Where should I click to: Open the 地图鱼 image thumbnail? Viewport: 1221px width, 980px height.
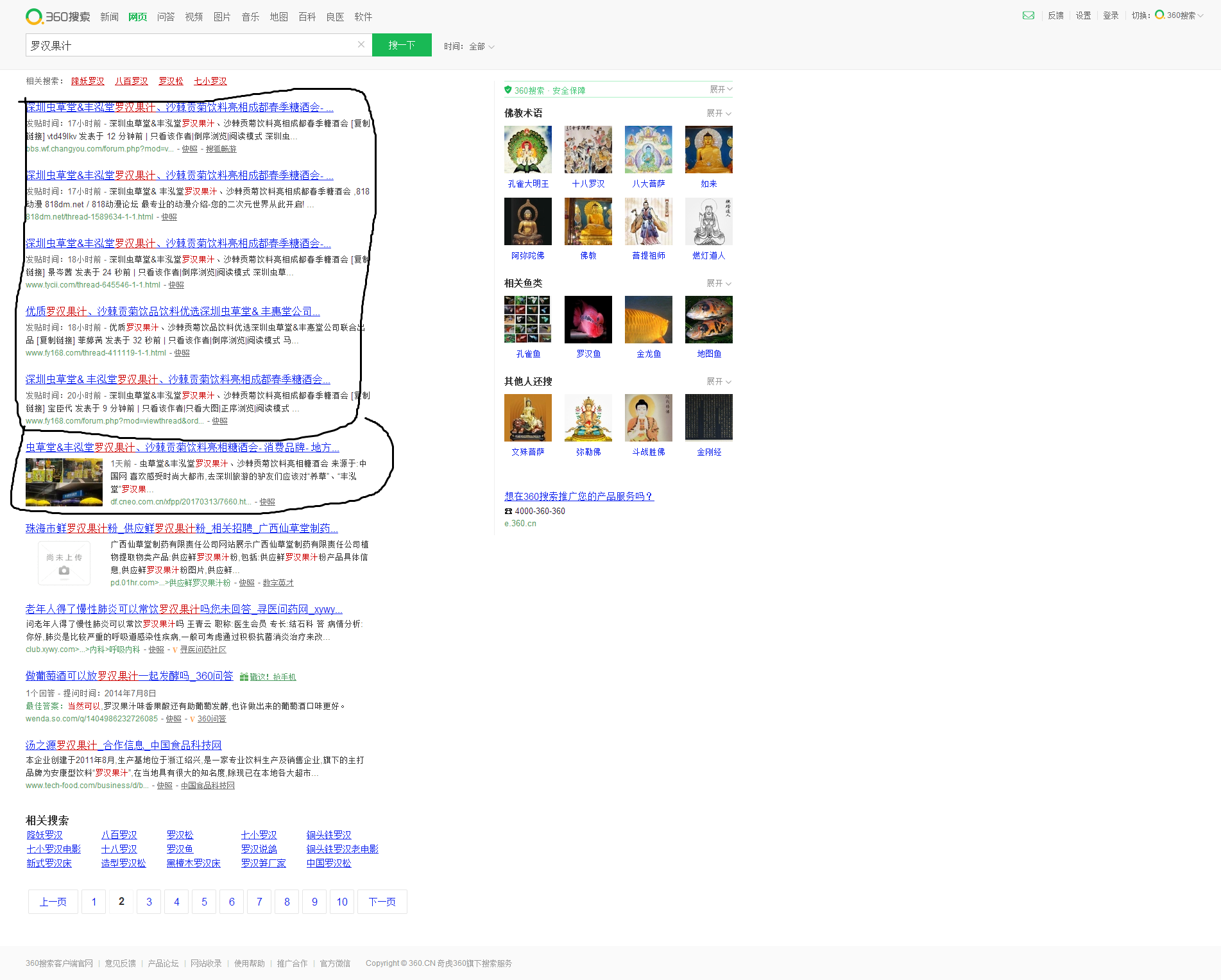click(x=708, y=320)
